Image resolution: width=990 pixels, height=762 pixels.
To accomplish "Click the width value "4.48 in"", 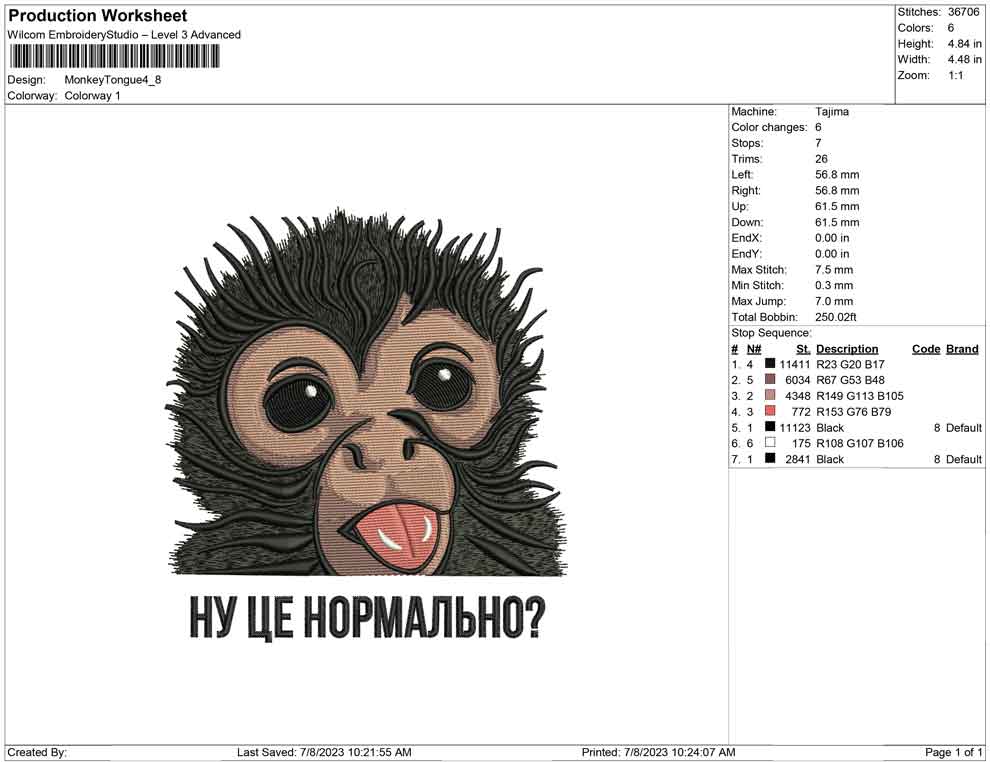I will (965, 59).
